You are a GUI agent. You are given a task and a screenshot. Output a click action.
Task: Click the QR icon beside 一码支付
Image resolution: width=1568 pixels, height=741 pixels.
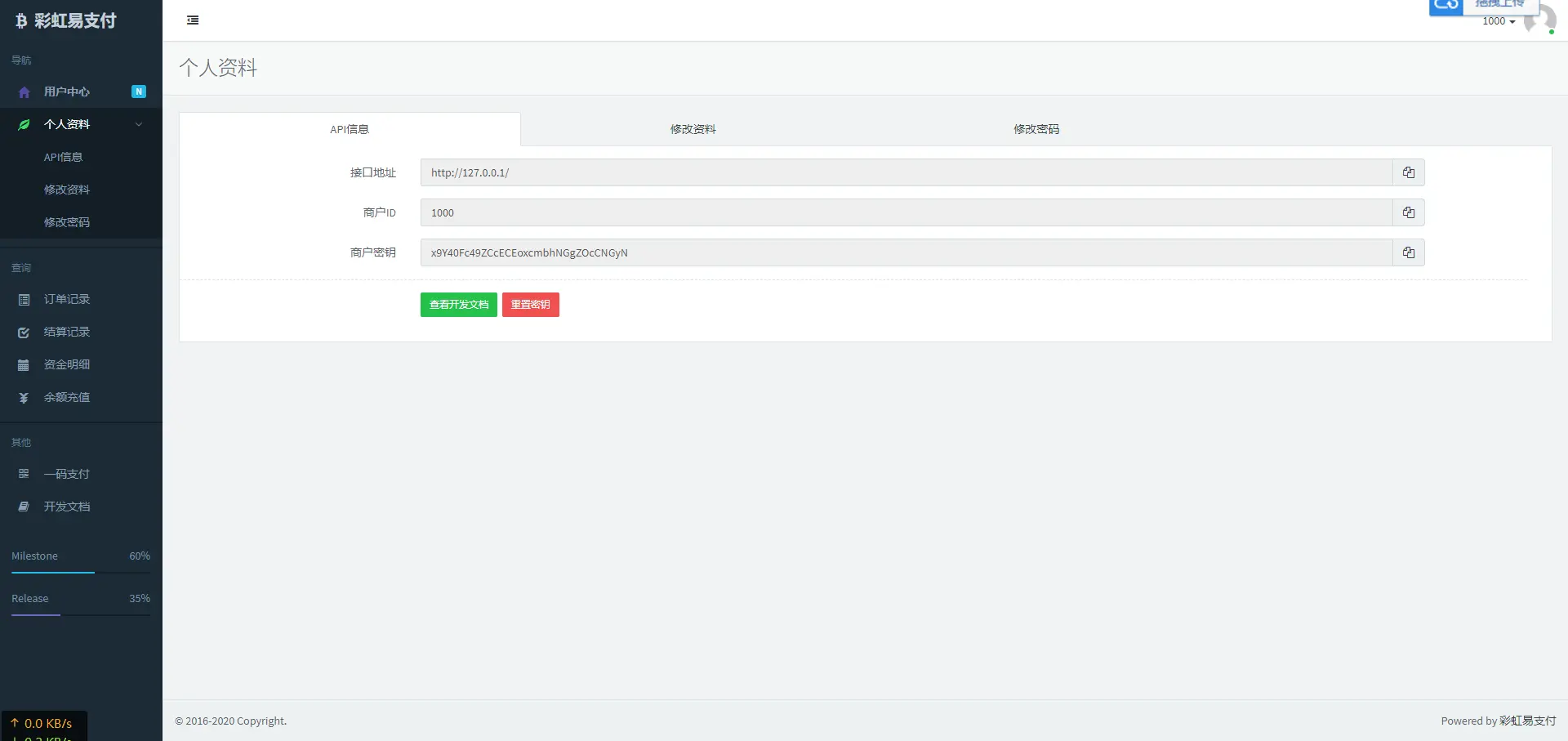tap(24, 474)
